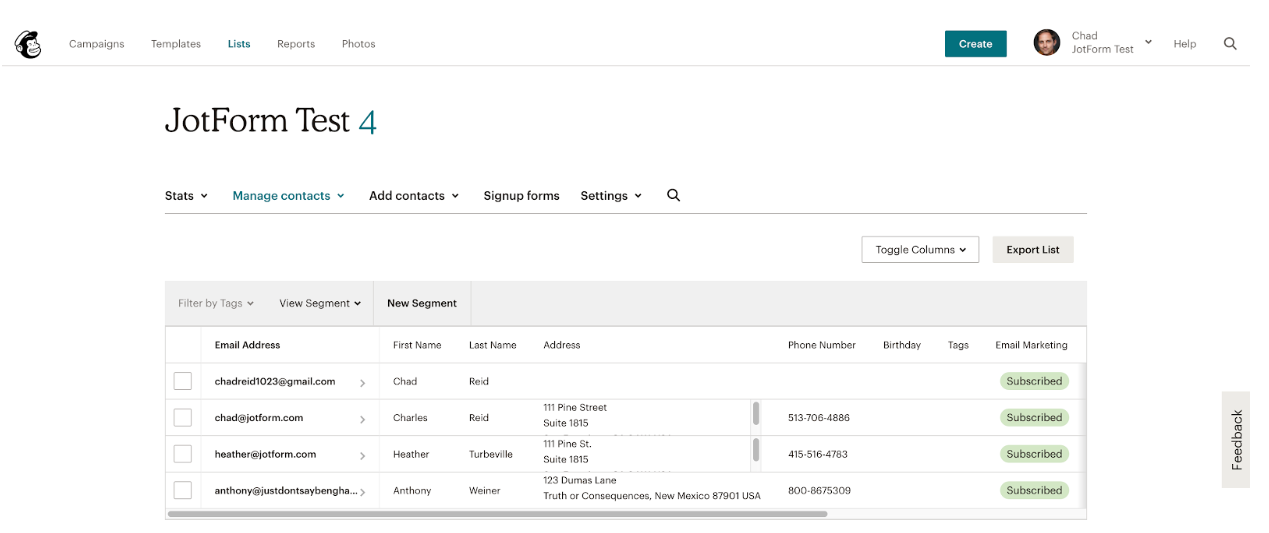Open contact arrow for heather@jotform.com

(362, 455)
